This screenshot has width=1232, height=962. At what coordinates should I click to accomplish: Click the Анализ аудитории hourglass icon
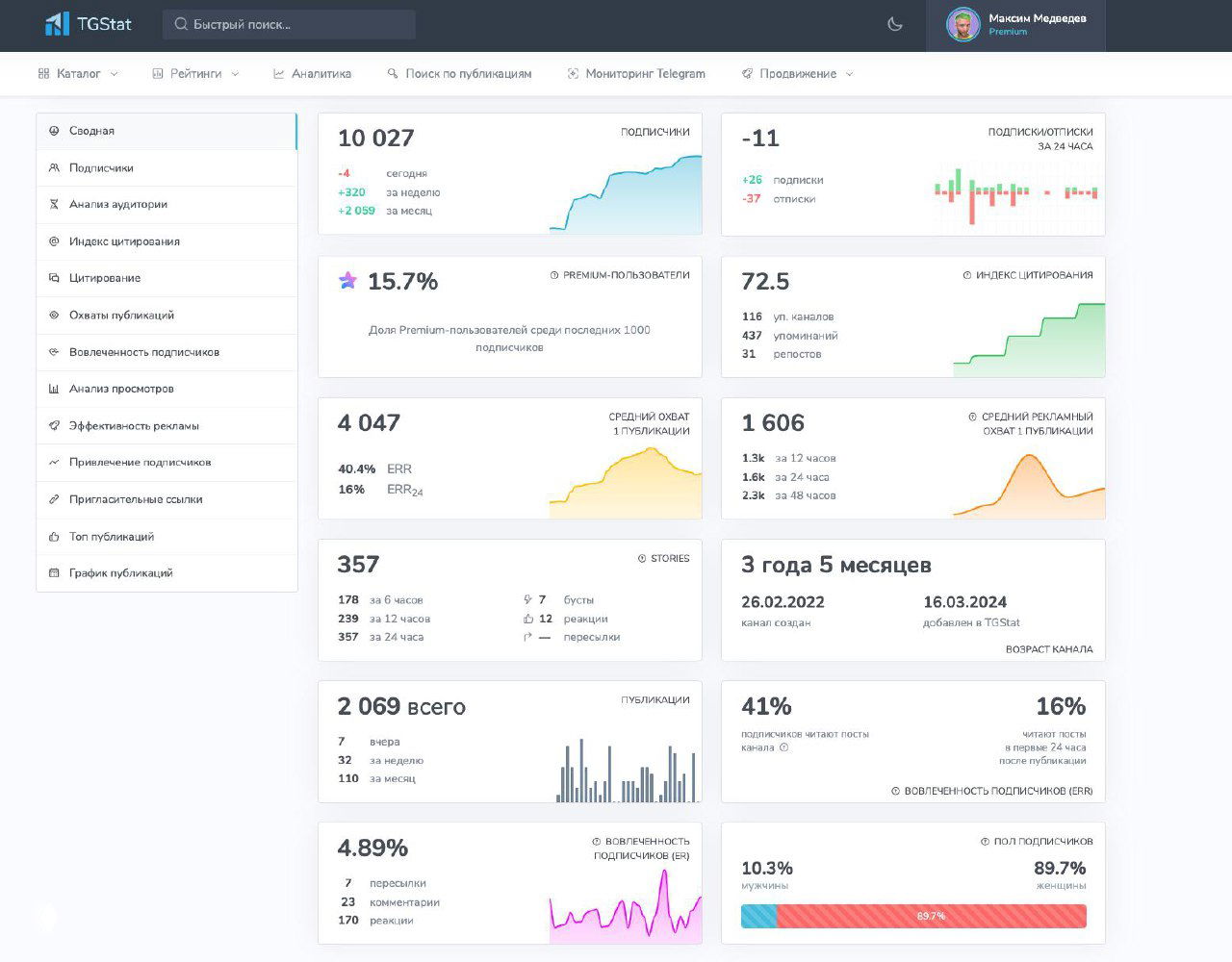tap(54, 205)
